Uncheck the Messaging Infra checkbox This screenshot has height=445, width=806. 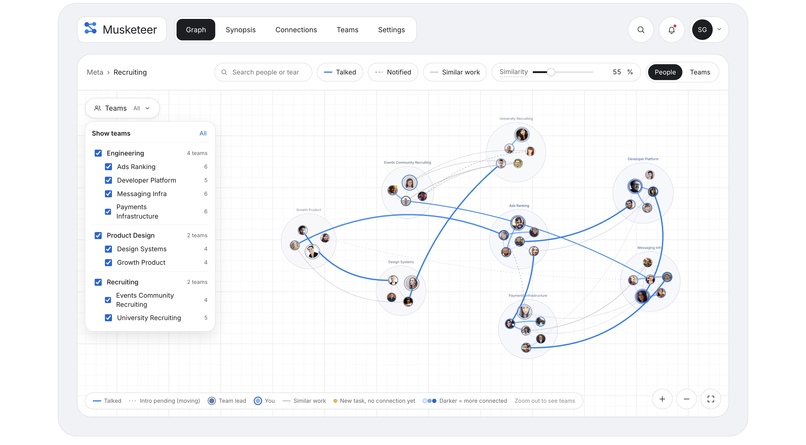click(x=108, y=194)
